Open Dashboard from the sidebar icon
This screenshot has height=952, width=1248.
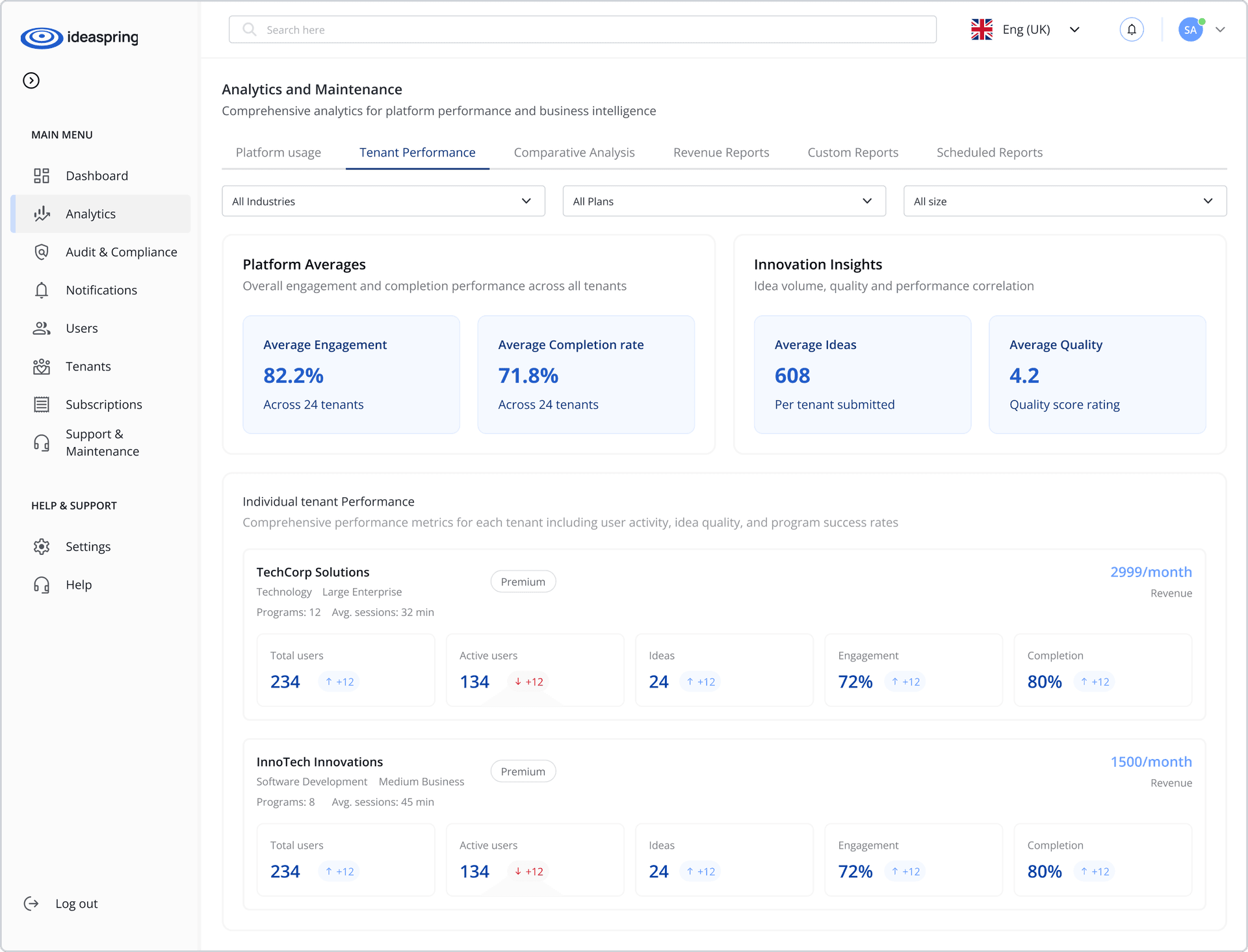click(42, 176)
